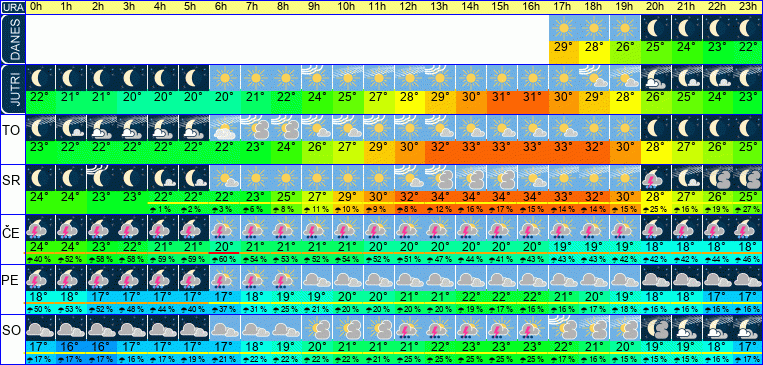763x365 pixels.
Task: Open the DANES day tab
Action: point(13,39)
